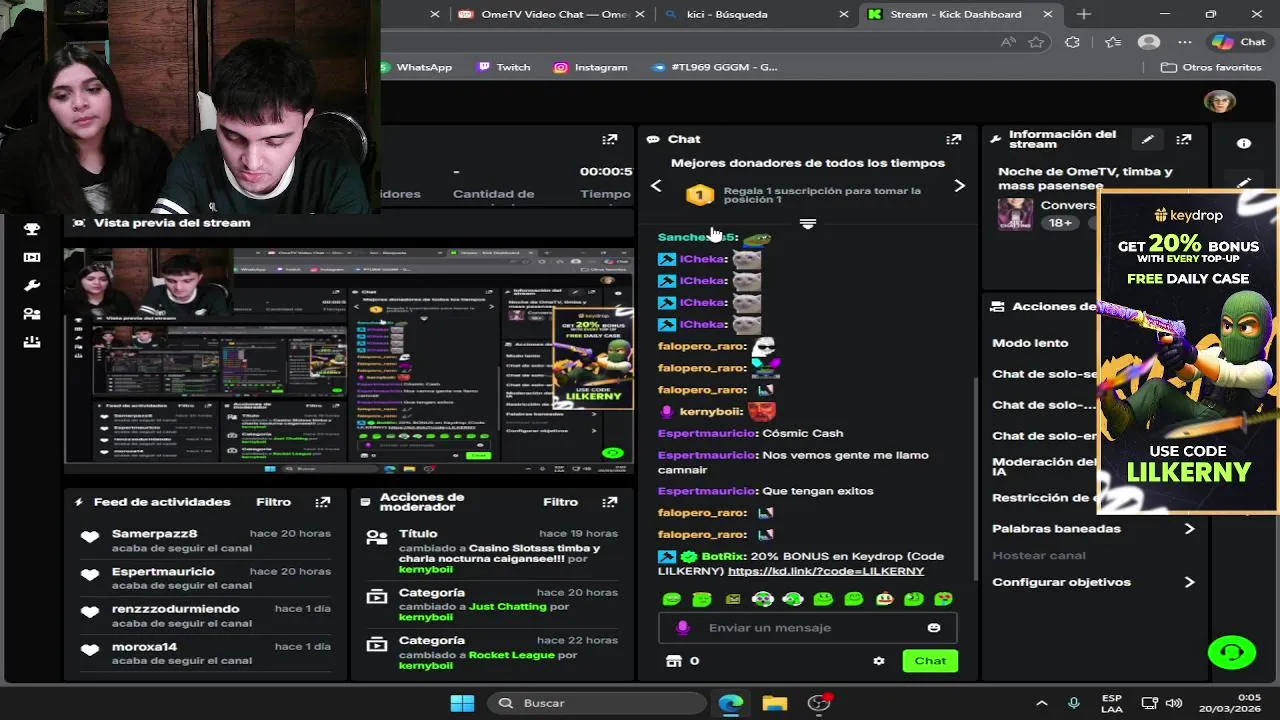Screen dimensions: 1280x720
Task: Pop out the session stats panel
Action: coord(610,139)
